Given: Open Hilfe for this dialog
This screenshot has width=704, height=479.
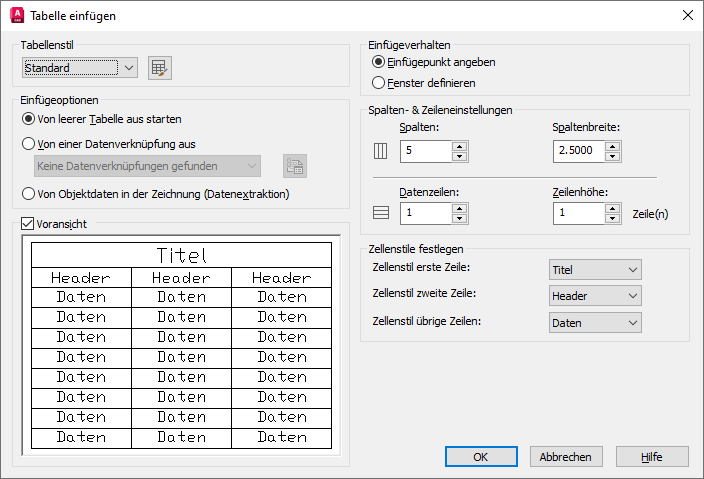Looking at the screenshot, I should click(652, 456).
